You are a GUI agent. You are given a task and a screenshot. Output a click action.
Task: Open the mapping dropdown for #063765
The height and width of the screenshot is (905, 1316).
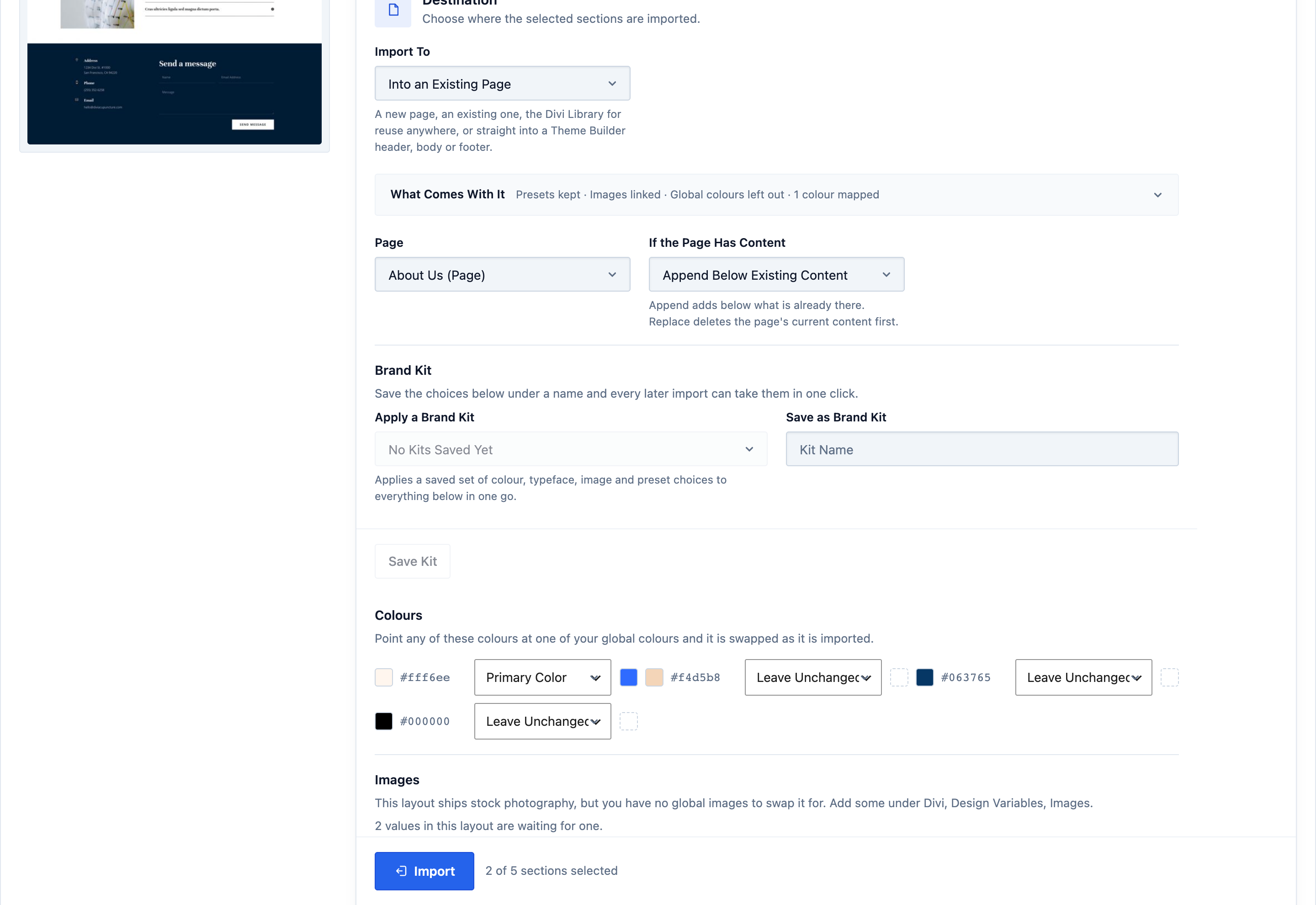pos(1083,677)
